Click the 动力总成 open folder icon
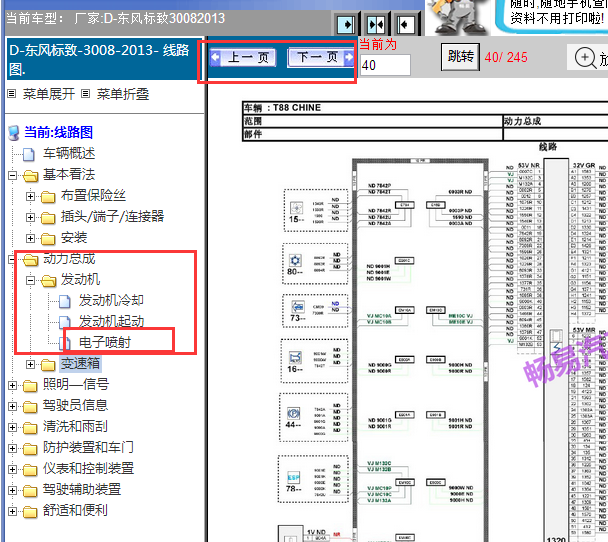The image size is (608, 542). [x=31, y=259]
